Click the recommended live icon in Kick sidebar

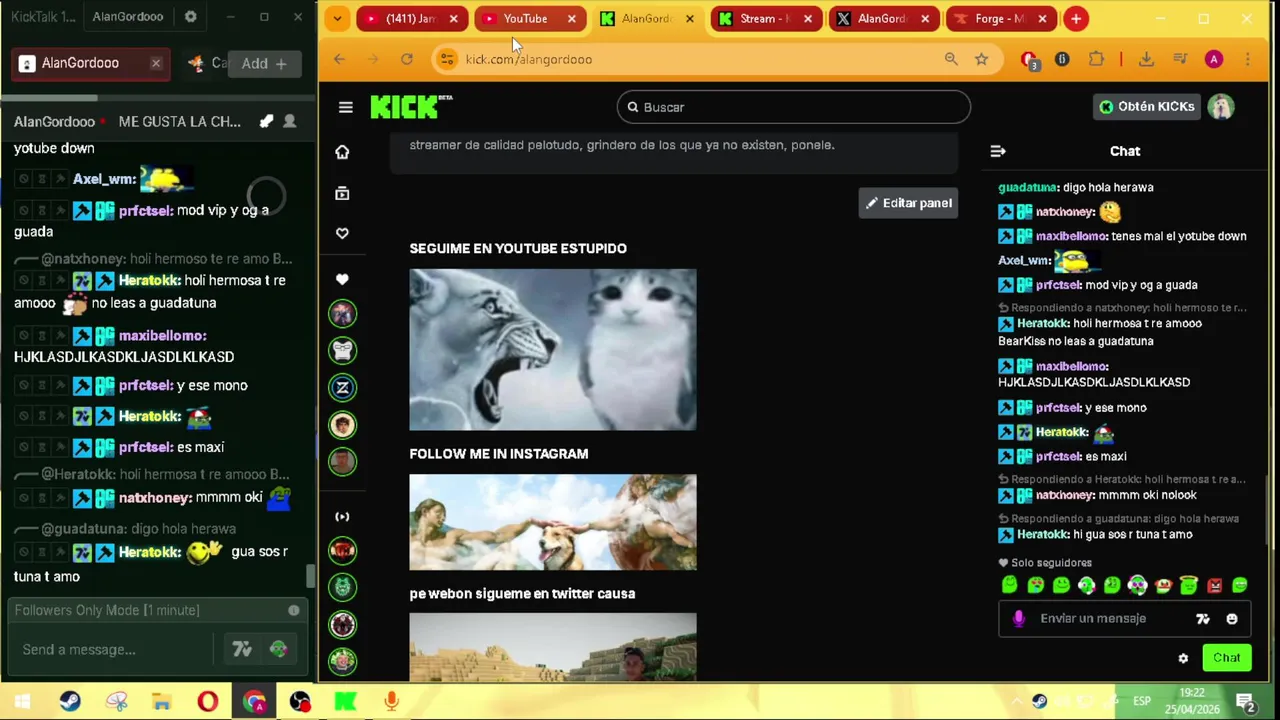tap(342, 517)
